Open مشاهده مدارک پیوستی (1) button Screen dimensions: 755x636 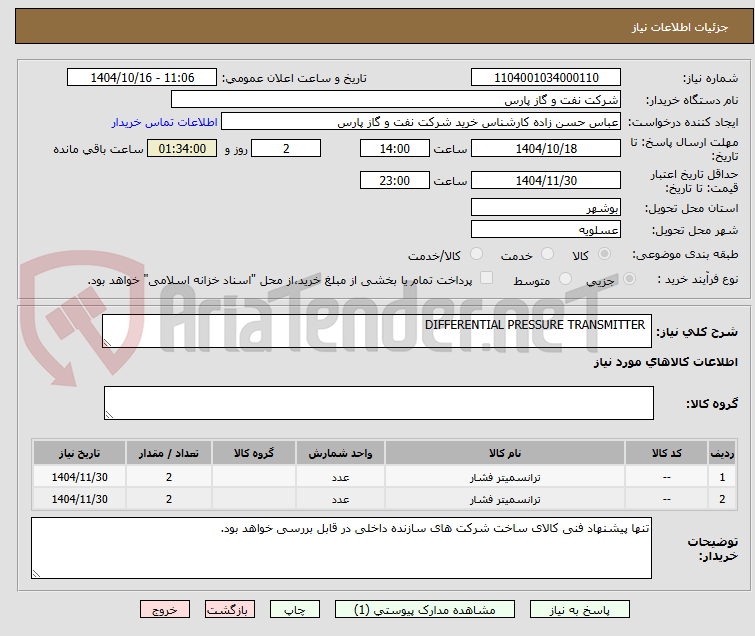[x=425, y=610]
